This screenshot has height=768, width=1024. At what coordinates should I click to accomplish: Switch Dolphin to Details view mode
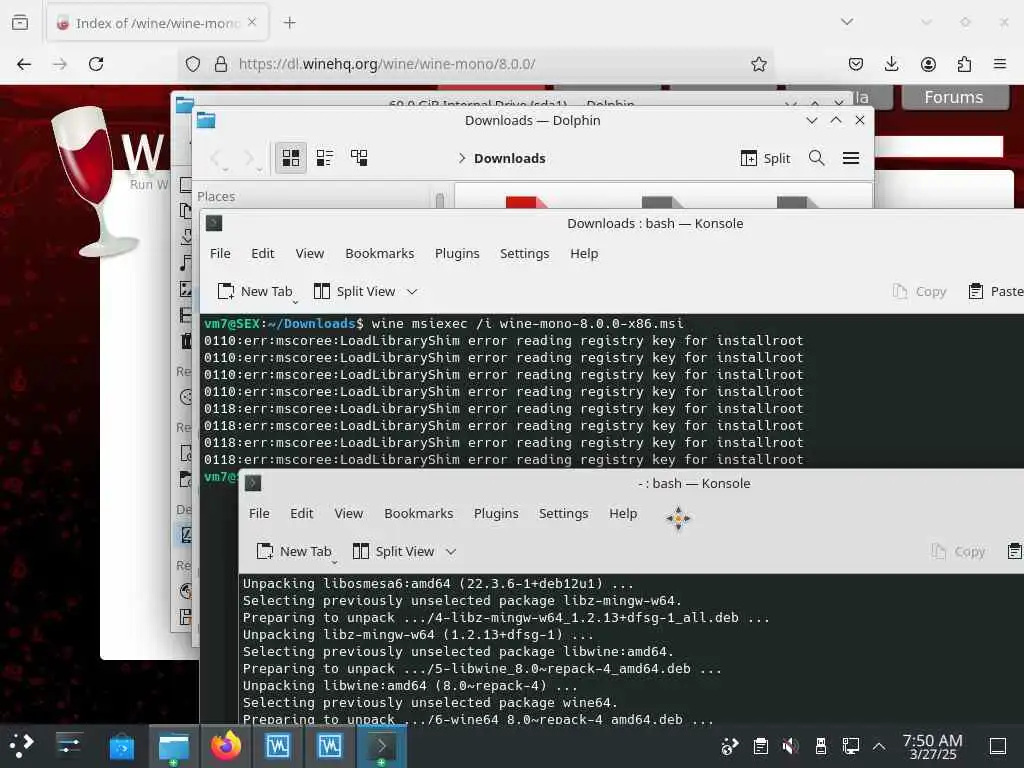tap(359, 158)
